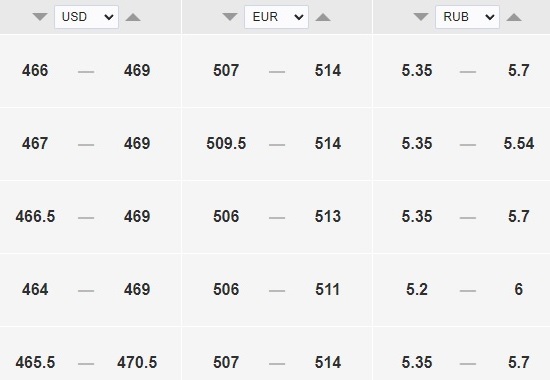Select the 513 EUR sell rate
The width and height of the screenshot is (550, 380).
[x=328, y=216]
